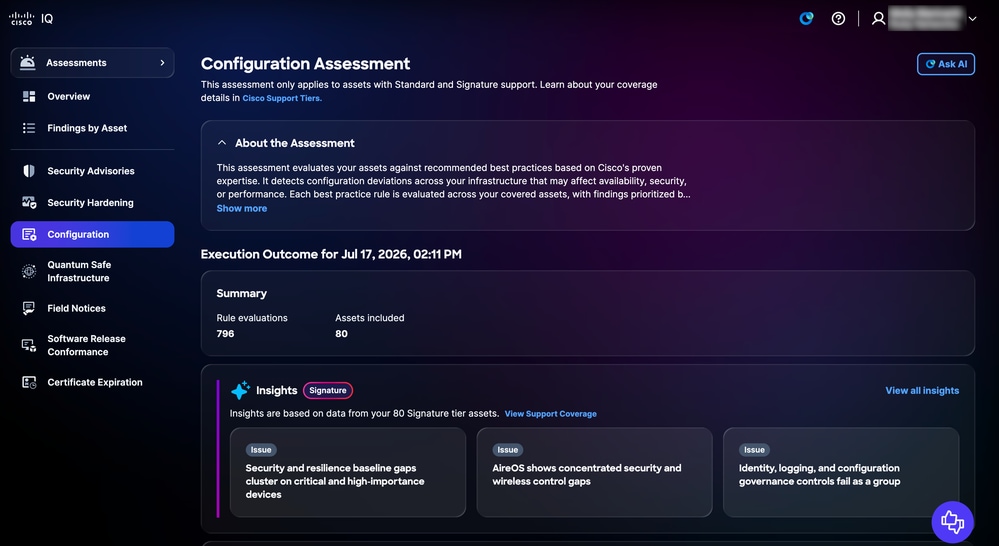Expand the user account dropdown arrow

coord(972,18)
